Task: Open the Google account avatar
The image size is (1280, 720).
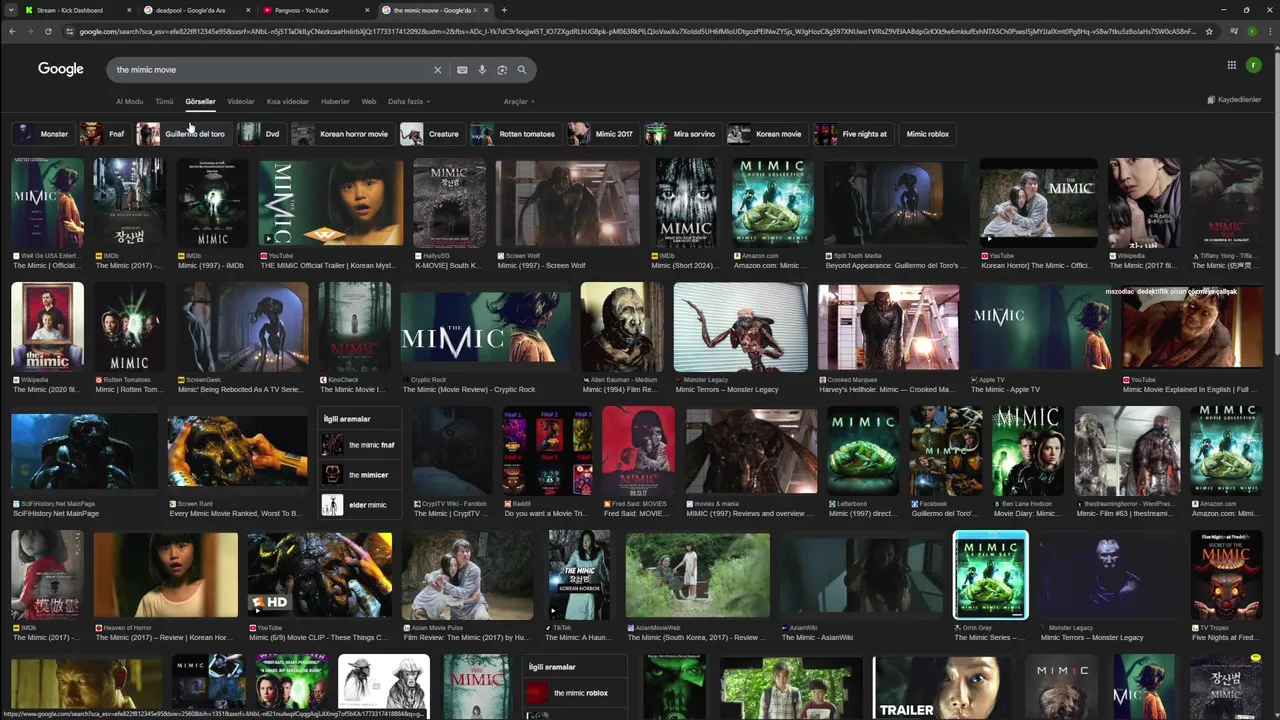Action: [1253, 65]
